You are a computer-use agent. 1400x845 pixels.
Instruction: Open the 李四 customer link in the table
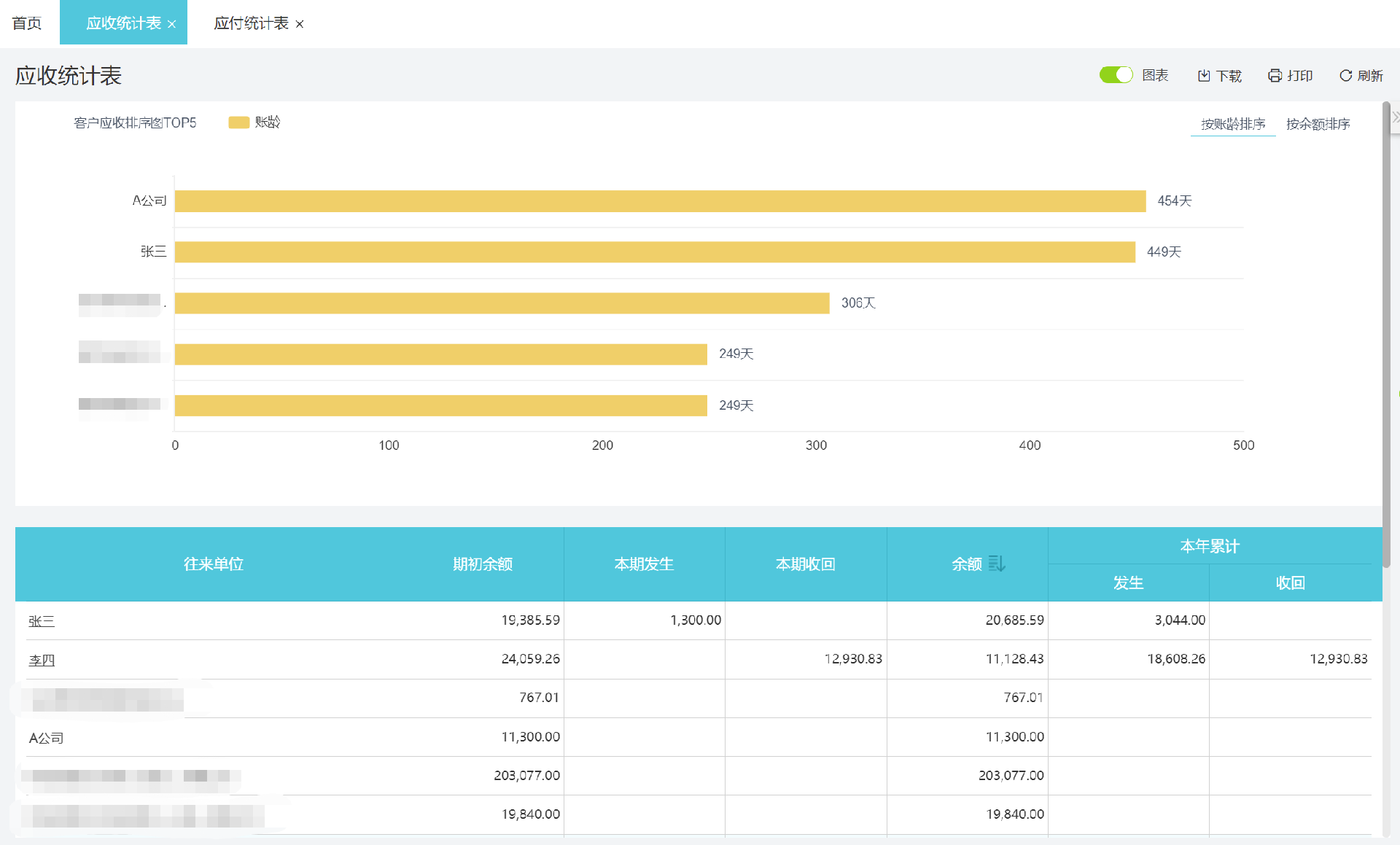(x=42, y=661)
